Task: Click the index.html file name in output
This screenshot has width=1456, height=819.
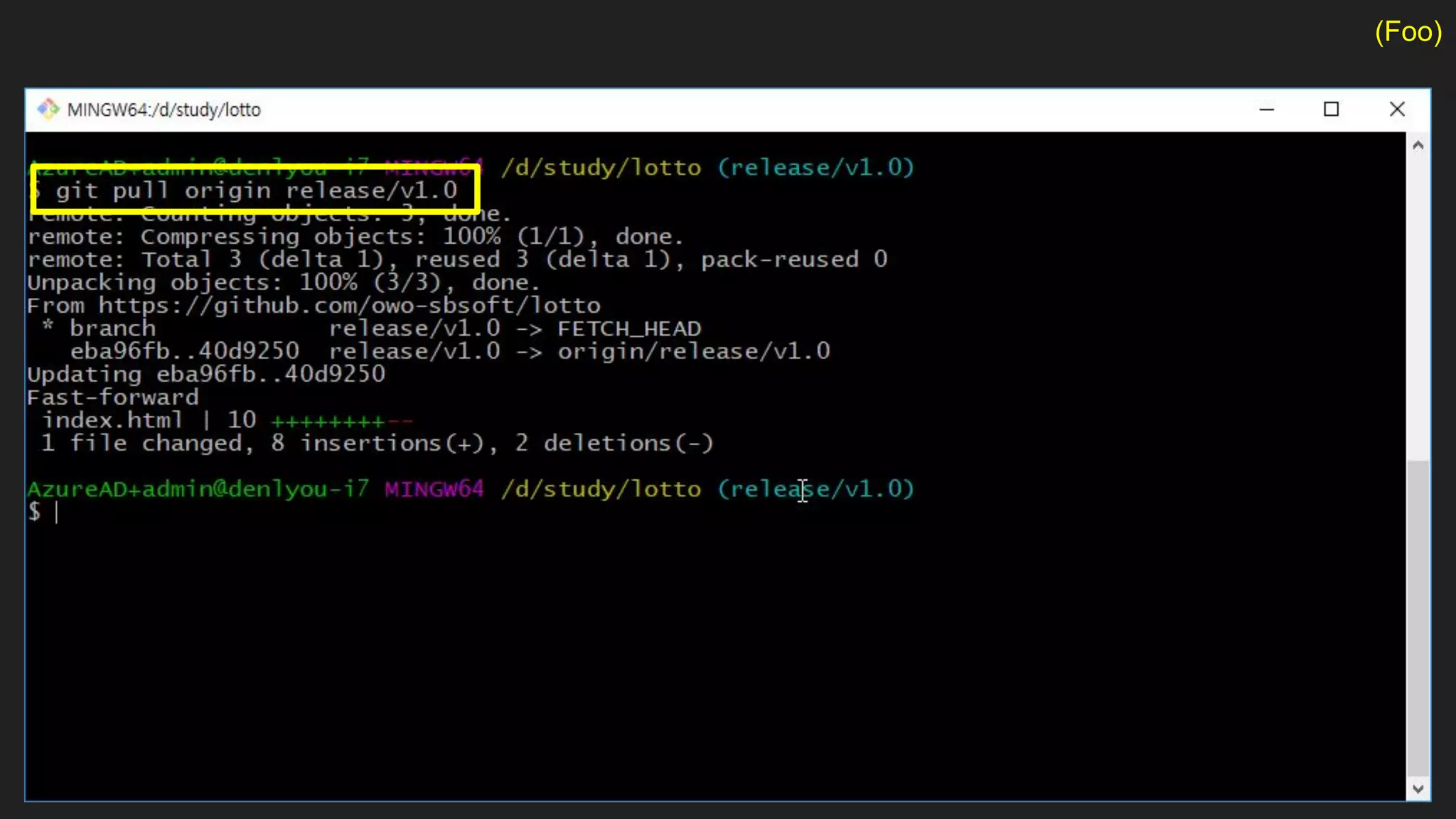Action: click(x=112, y=420)
